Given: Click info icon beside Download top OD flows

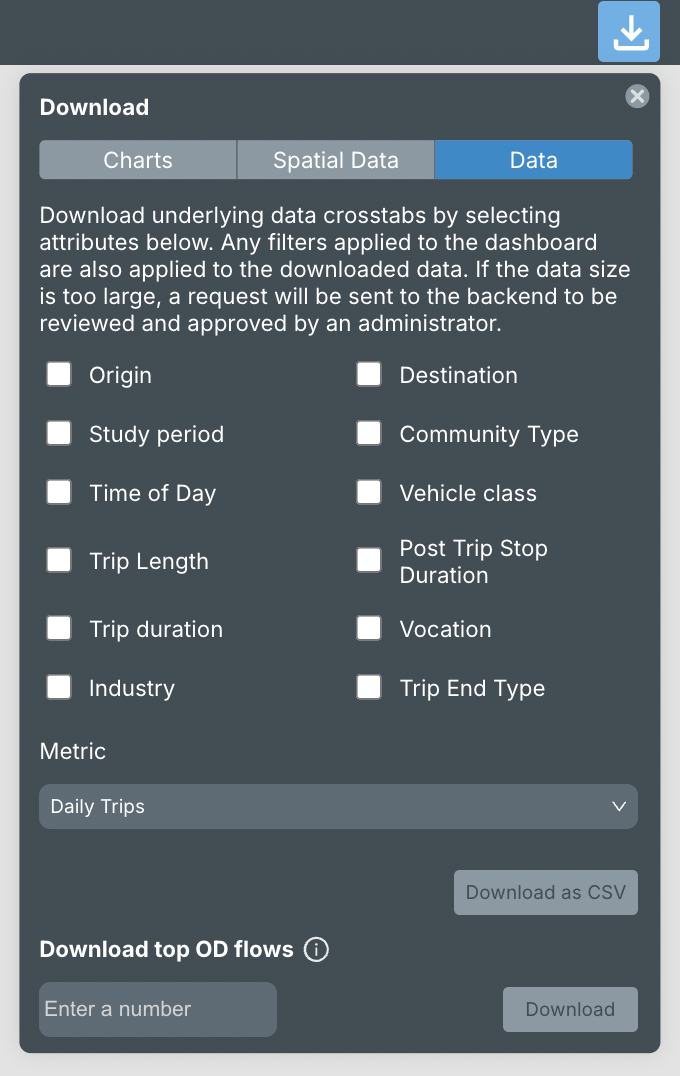Looking at the screenshot, I should pyautogui.click(x=316, y=950).
